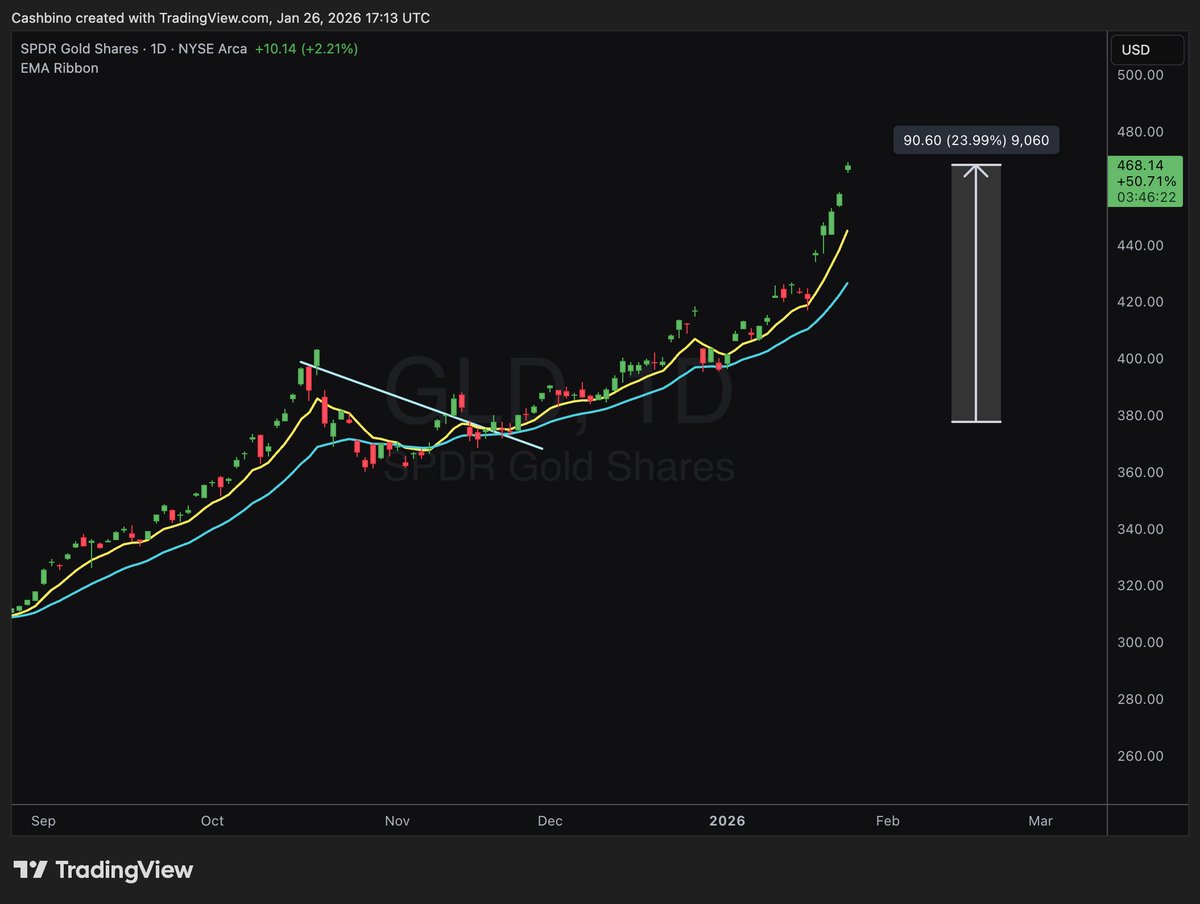Select the white price-range measurement arrow

(x=976, y=293)
